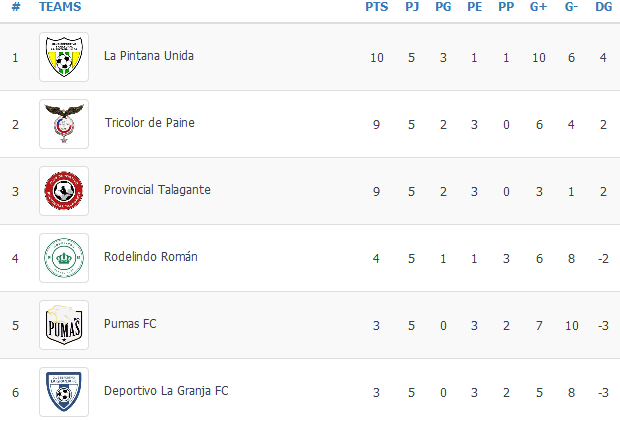Click the DG goal difference header
The height and width of the screenshot is (421, 620).
click(x=603, y=7)
